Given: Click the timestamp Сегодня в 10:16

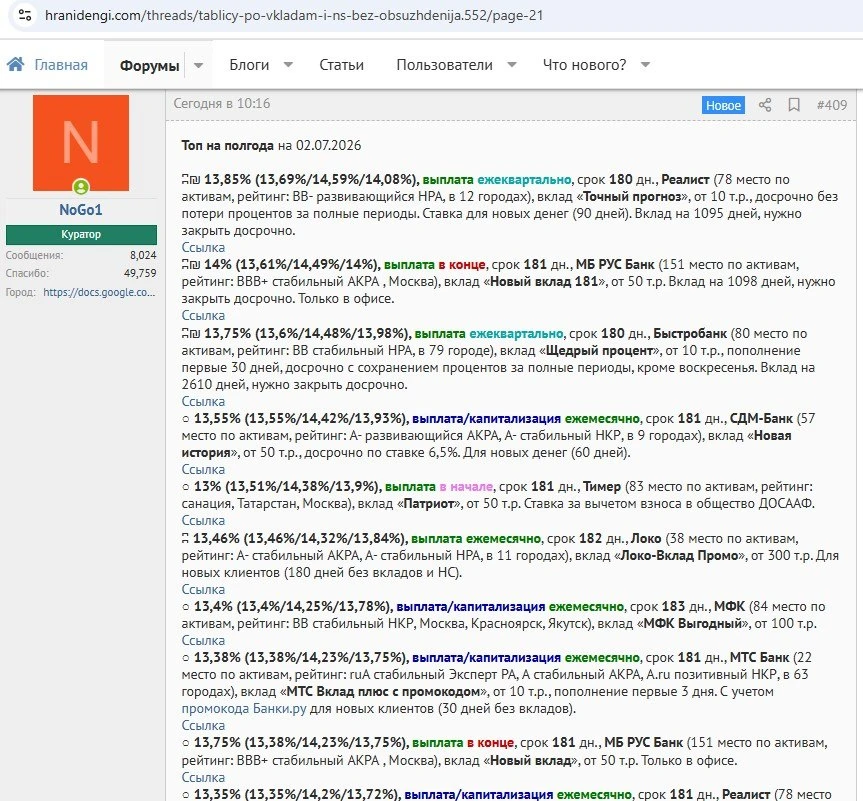Looking at the screenshot, I should click(222, 103).
